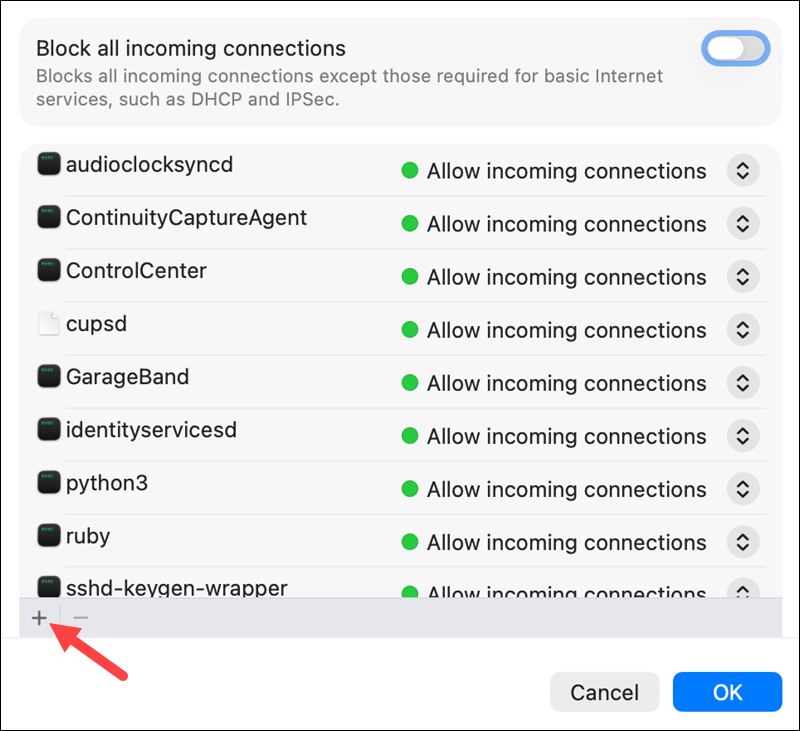Click the Cancel button
The image size is (800, 731).
pyautogui.click(x=604, y=692)
